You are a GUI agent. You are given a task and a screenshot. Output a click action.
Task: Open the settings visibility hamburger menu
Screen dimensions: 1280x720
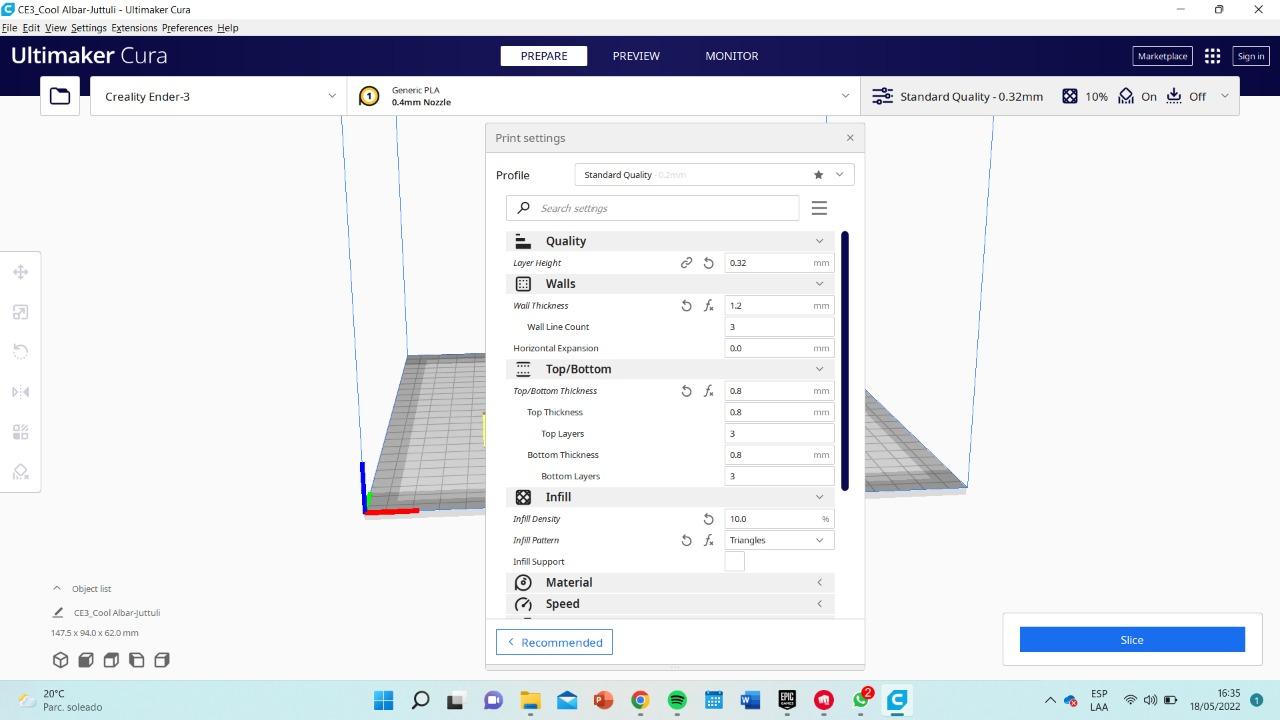click(819, 208)
